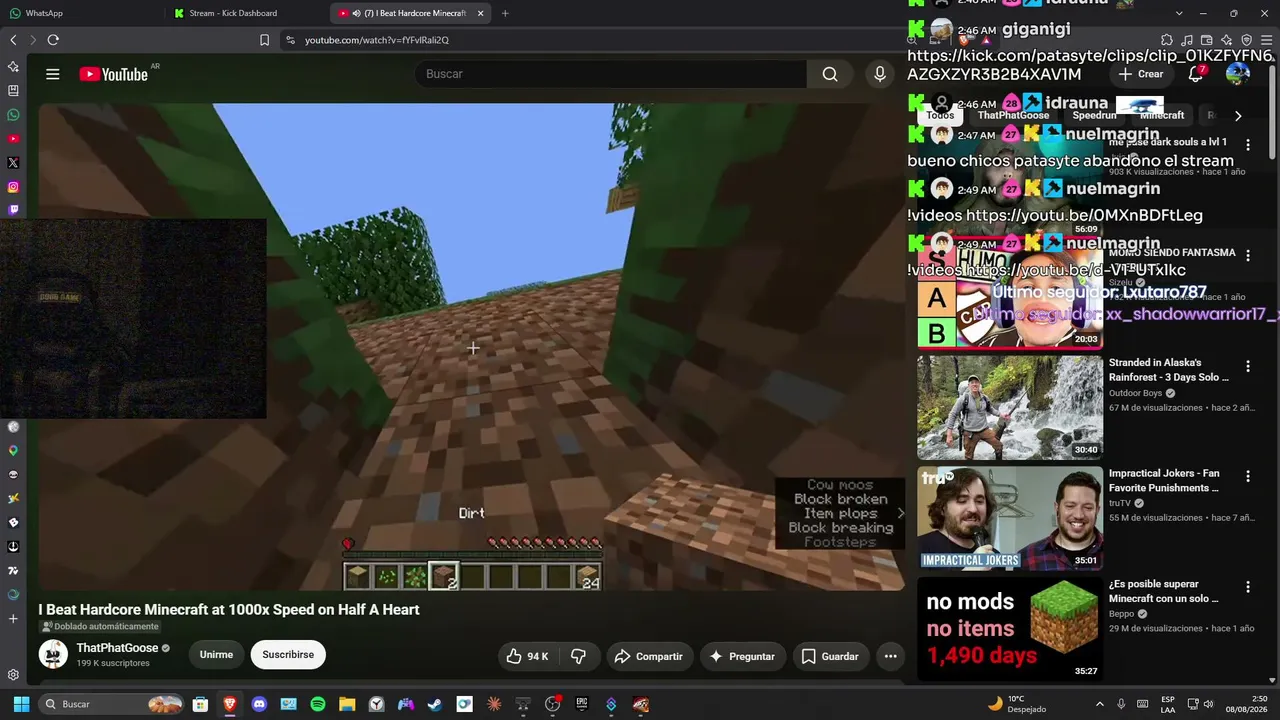Switch to the Stream - Kick Dashboard tab
1280x720 pixels.
click(247, 13)
